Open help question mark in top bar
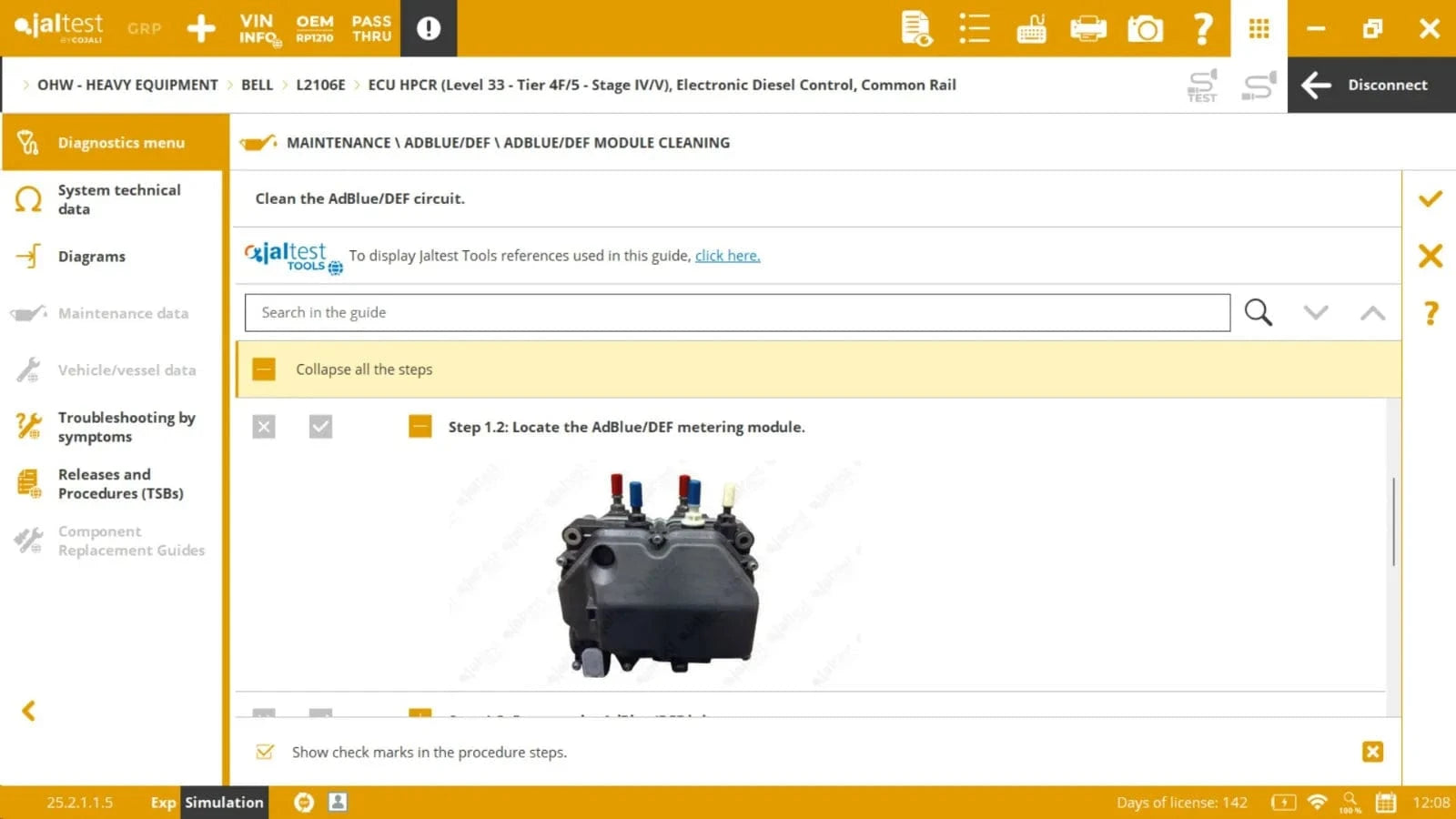 point(1202,28)
